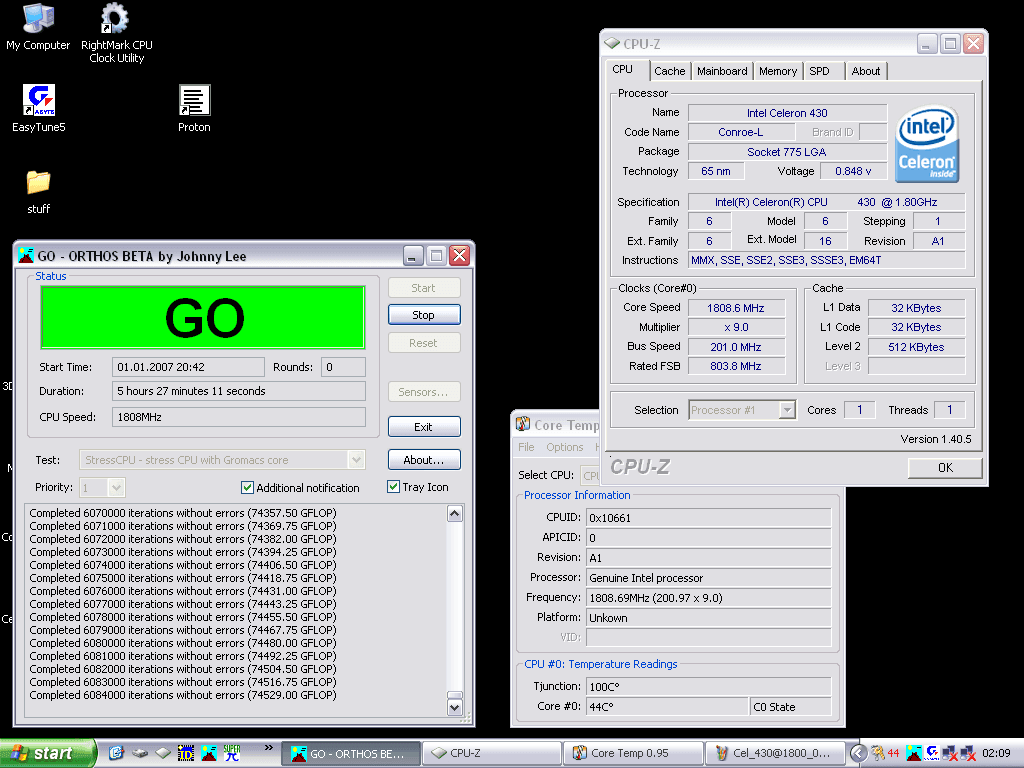Click the Core #0 temperature field

[x=667, y=707]
